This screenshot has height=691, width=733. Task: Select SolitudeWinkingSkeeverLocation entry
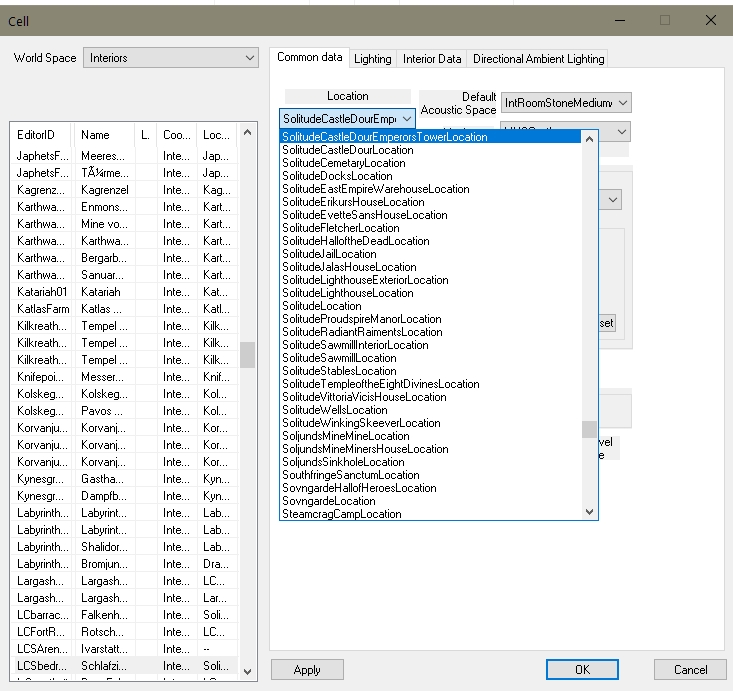pyautogui.click(x=361, y=423)
